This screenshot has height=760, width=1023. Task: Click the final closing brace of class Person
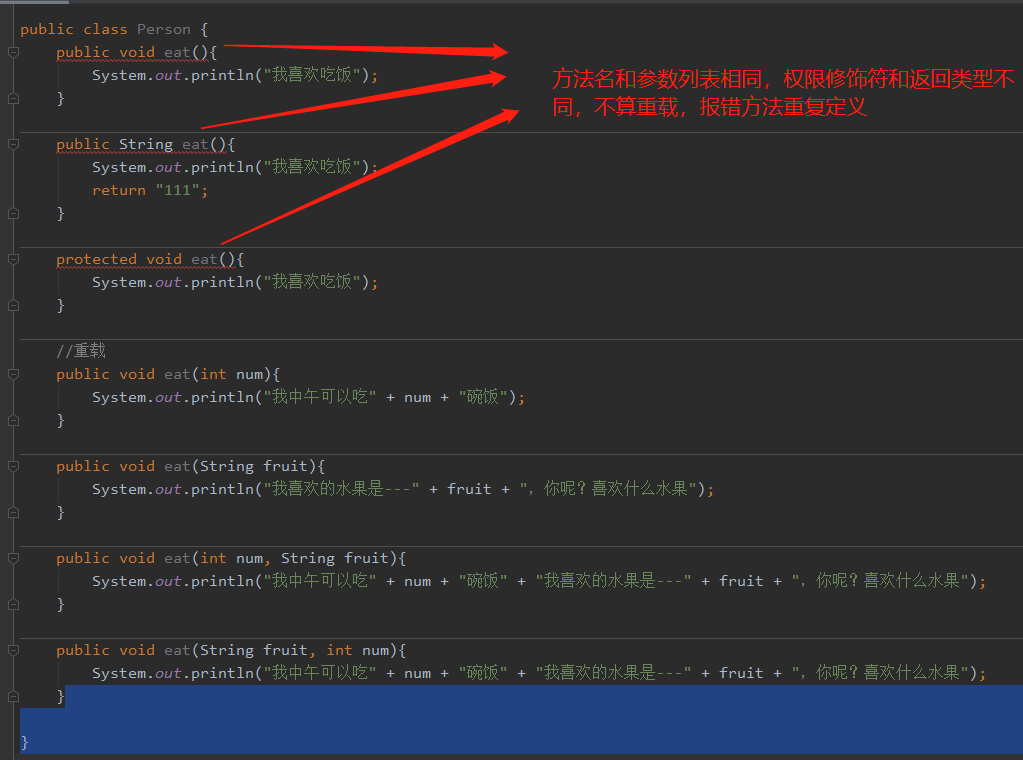click(25, 742)
